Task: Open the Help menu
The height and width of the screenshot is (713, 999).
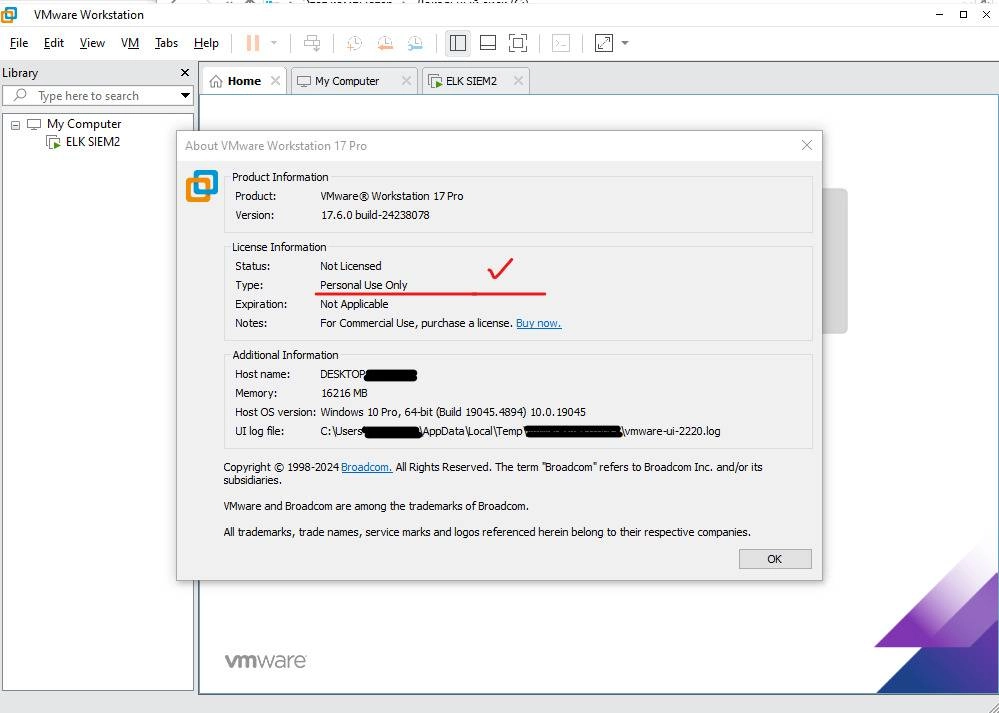Action: coord(206,43)
